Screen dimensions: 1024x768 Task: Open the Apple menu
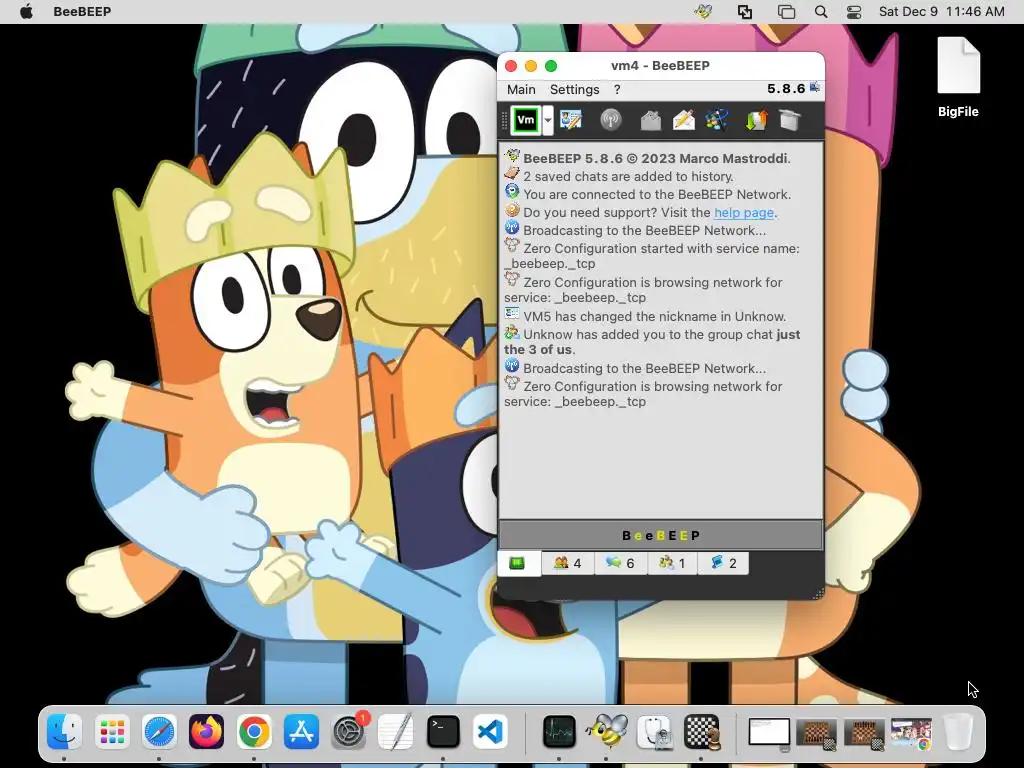click(x=26, y=12)
